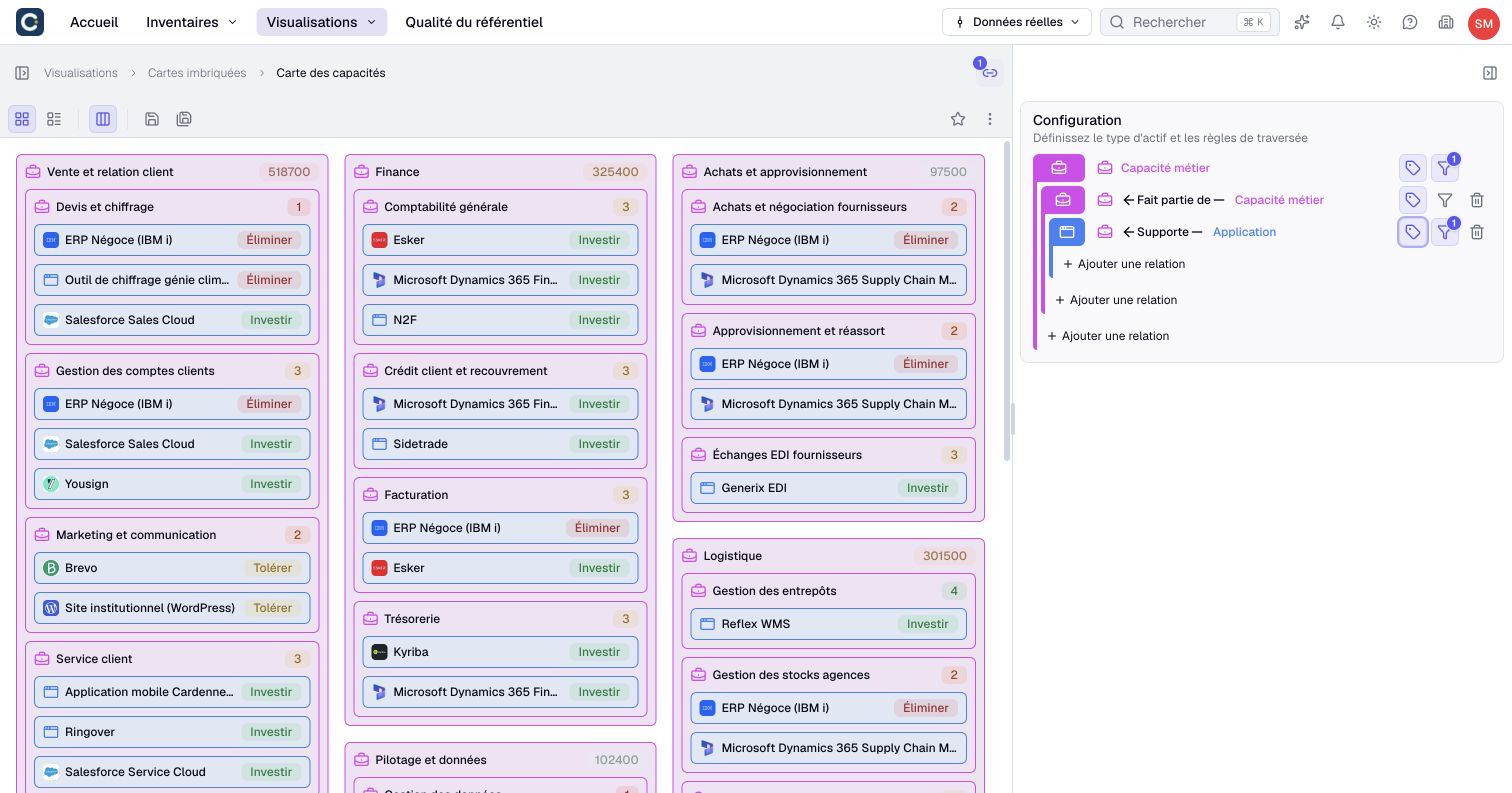Toggle the columns layout button

(x=103, y=119)
